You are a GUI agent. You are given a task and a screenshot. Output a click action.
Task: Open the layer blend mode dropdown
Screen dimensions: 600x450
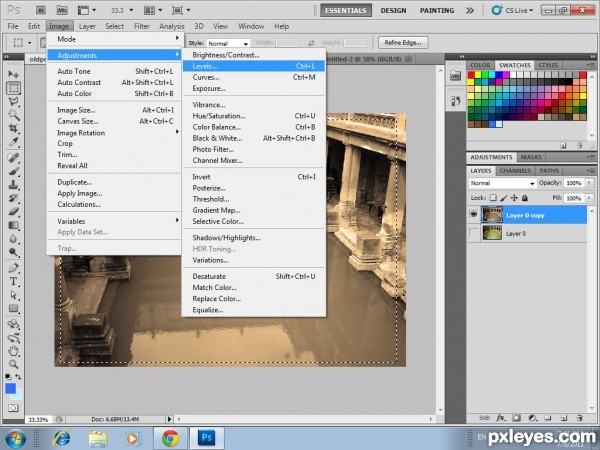coord(502,183)
